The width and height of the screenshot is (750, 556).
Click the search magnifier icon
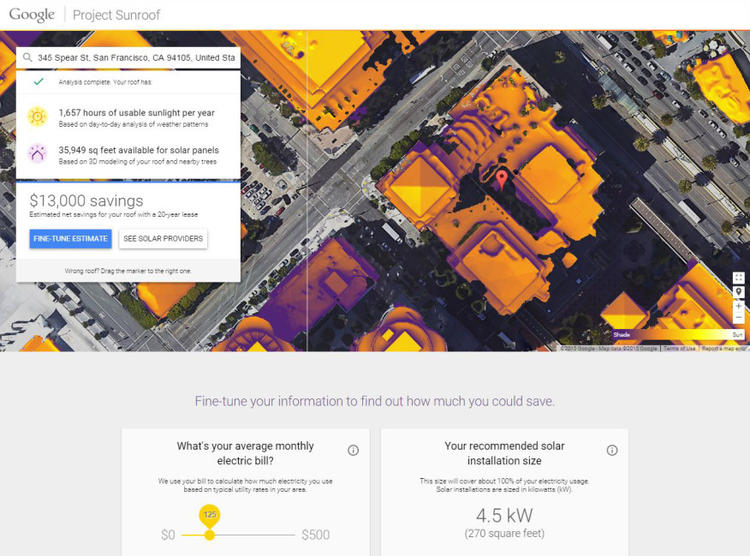(29, 58)
